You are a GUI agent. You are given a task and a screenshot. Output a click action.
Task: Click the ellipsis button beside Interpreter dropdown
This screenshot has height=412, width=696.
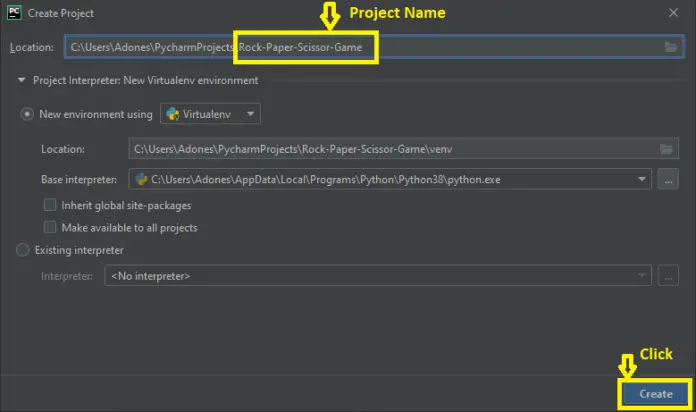[x=669, y=276]
